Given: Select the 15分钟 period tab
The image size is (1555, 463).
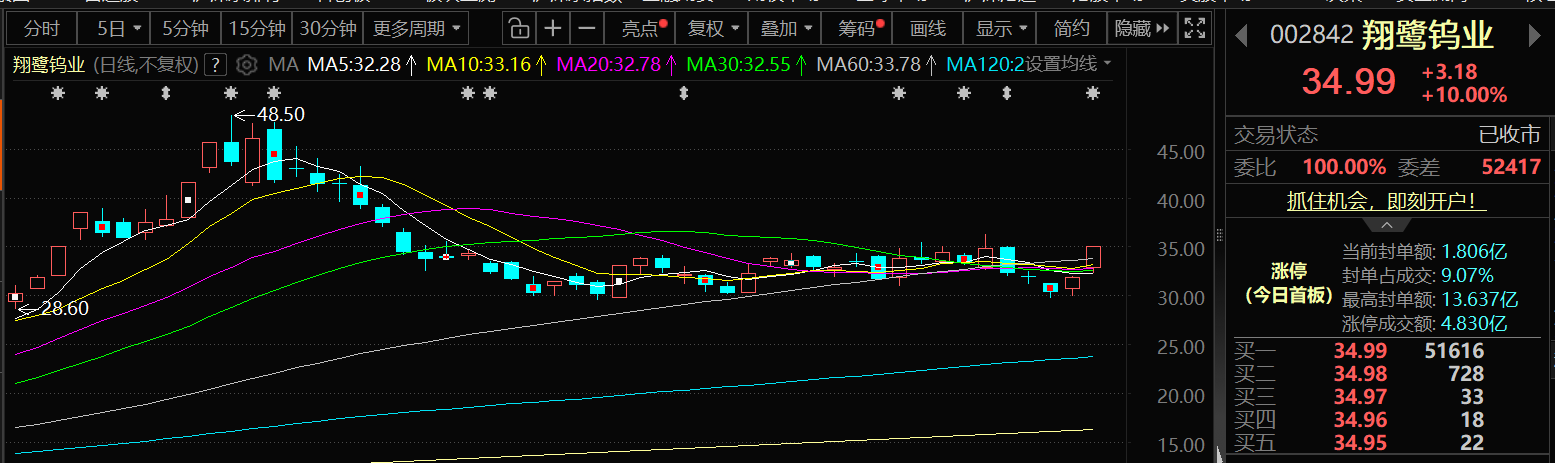Looking at the screenshot, I should point(255,28).
